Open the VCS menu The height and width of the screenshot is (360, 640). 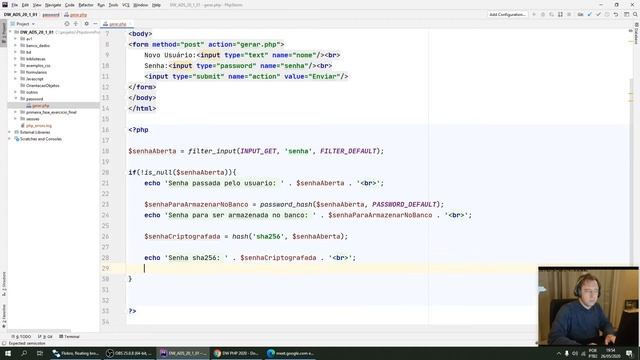click(126, 5)
